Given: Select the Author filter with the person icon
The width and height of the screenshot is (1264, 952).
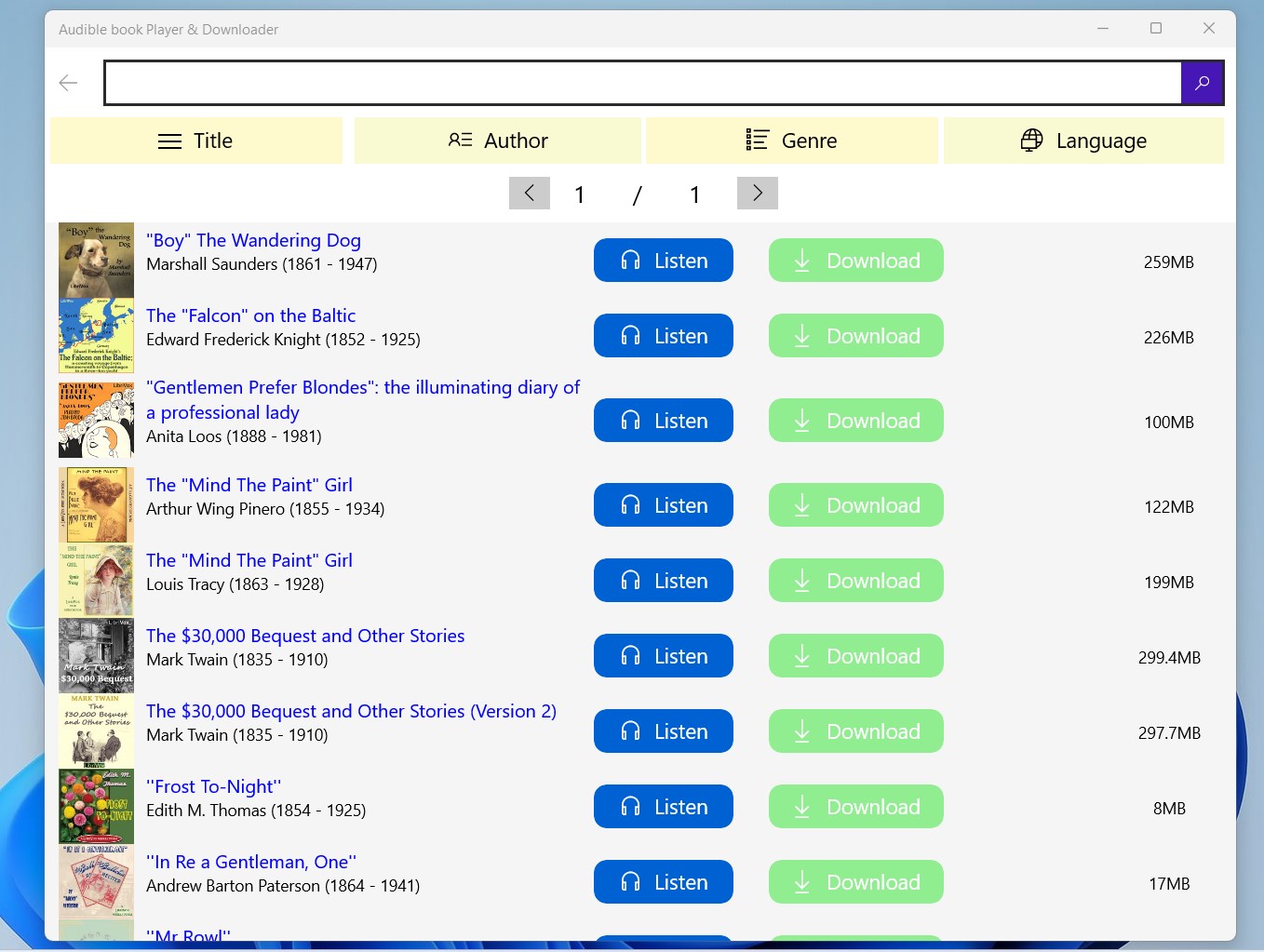Looking at the screenshot, I should click(x=497, y=140).
